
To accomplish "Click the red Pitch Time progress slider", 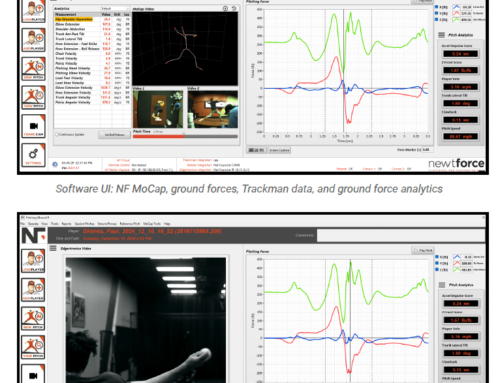I will [x=185, y=136].
